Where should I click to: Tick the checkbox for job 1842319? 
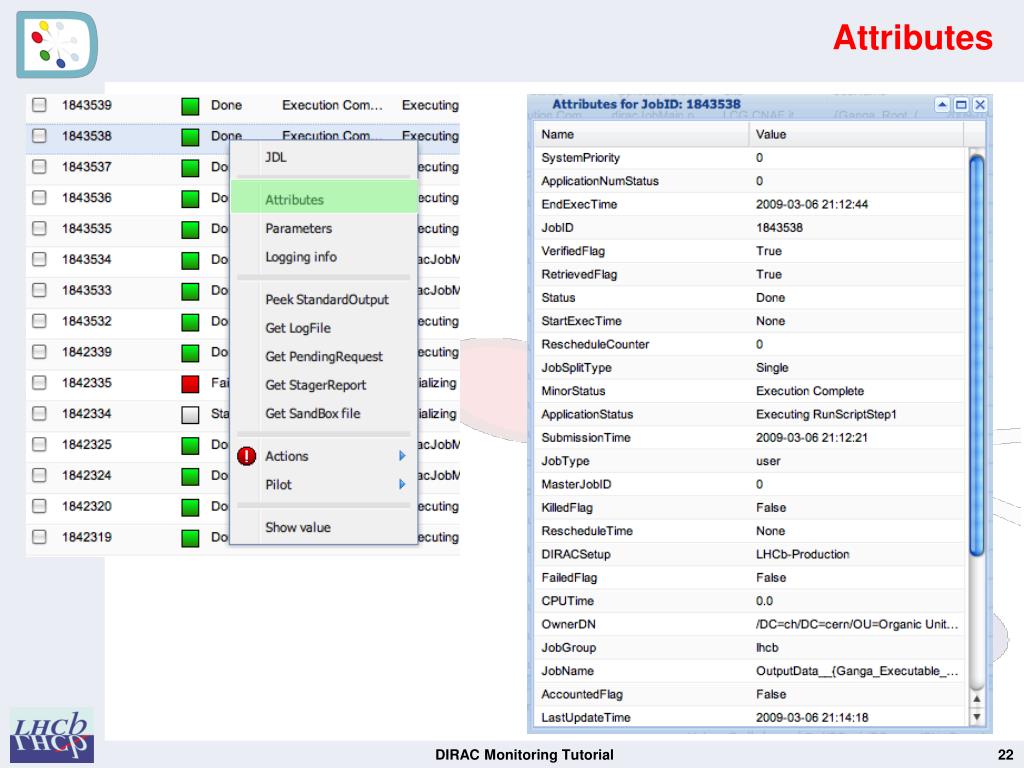[39, 537]
